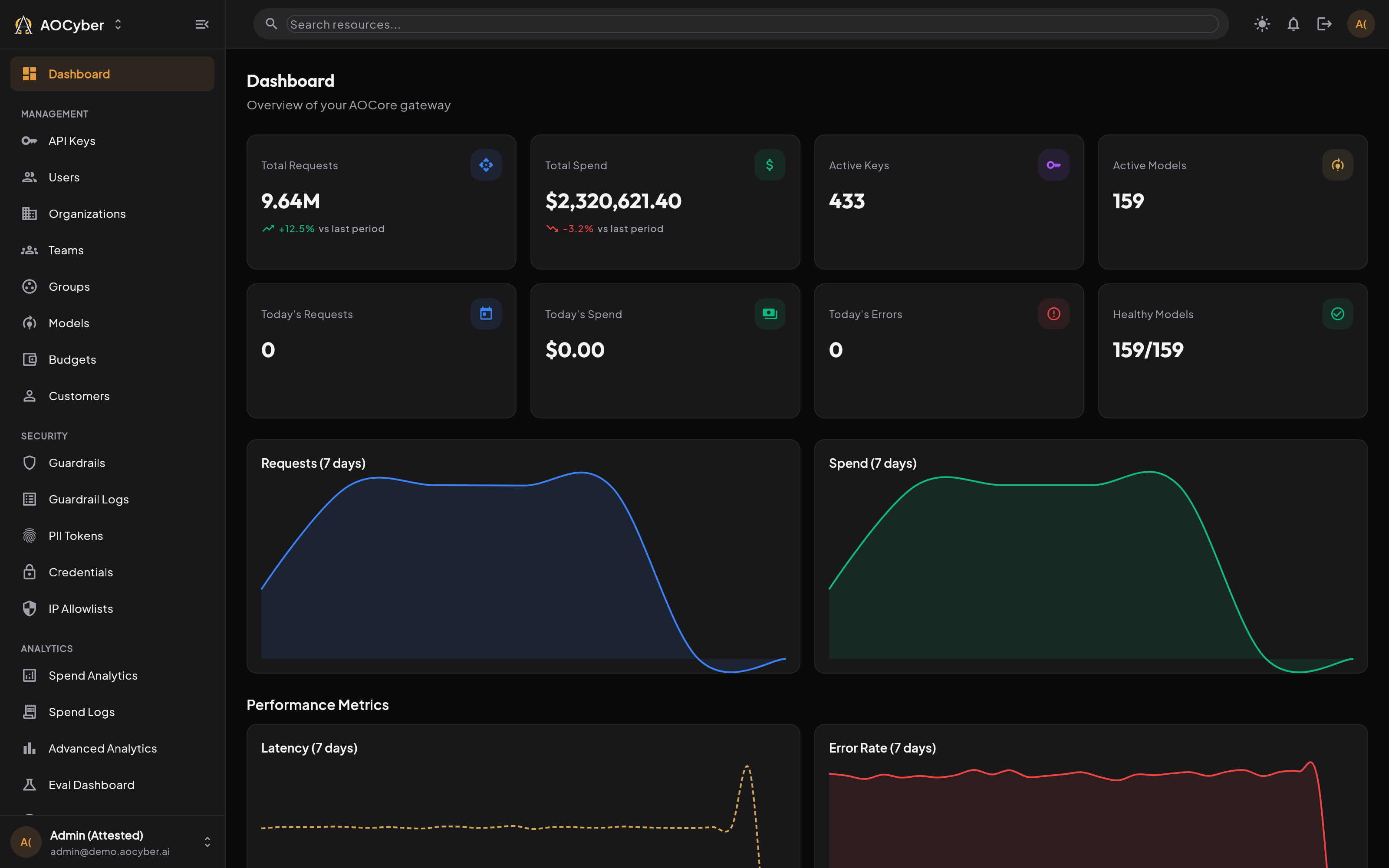The width and height of the screenshot is (1389, 868).
Task: Click the Customers person icon
Action: tap(29, 396)
